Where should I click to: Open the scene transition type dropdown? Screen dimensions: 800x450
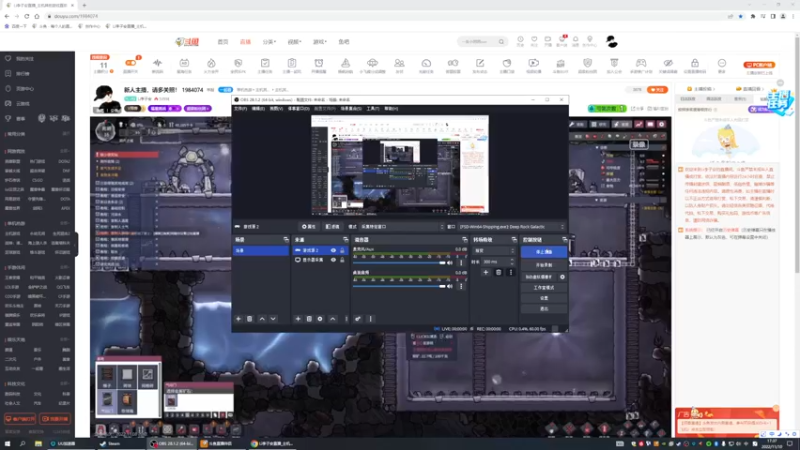click(494, 251)
